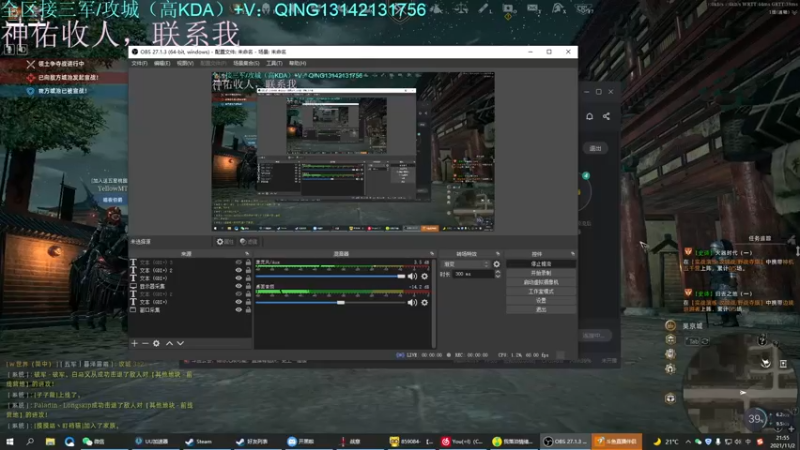Open transition properties gear beside 渐变
Screen dimensions: 800x450
(496, 264)
